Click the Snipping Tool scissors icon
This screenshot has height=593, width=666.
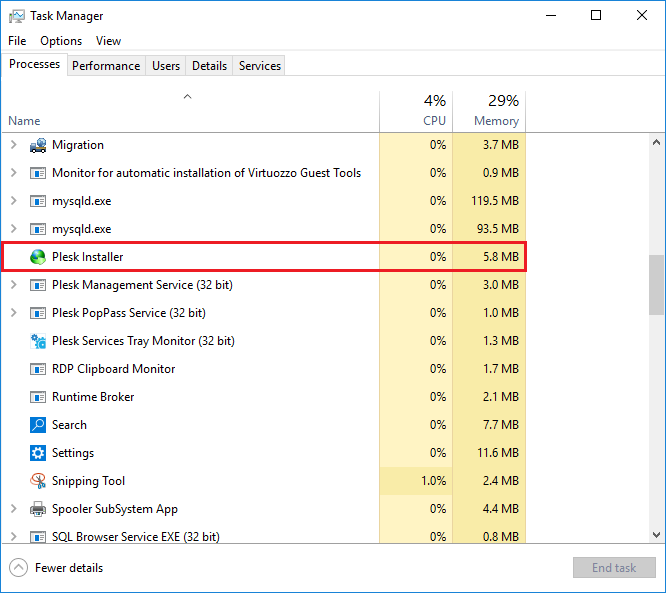(38, 481)
